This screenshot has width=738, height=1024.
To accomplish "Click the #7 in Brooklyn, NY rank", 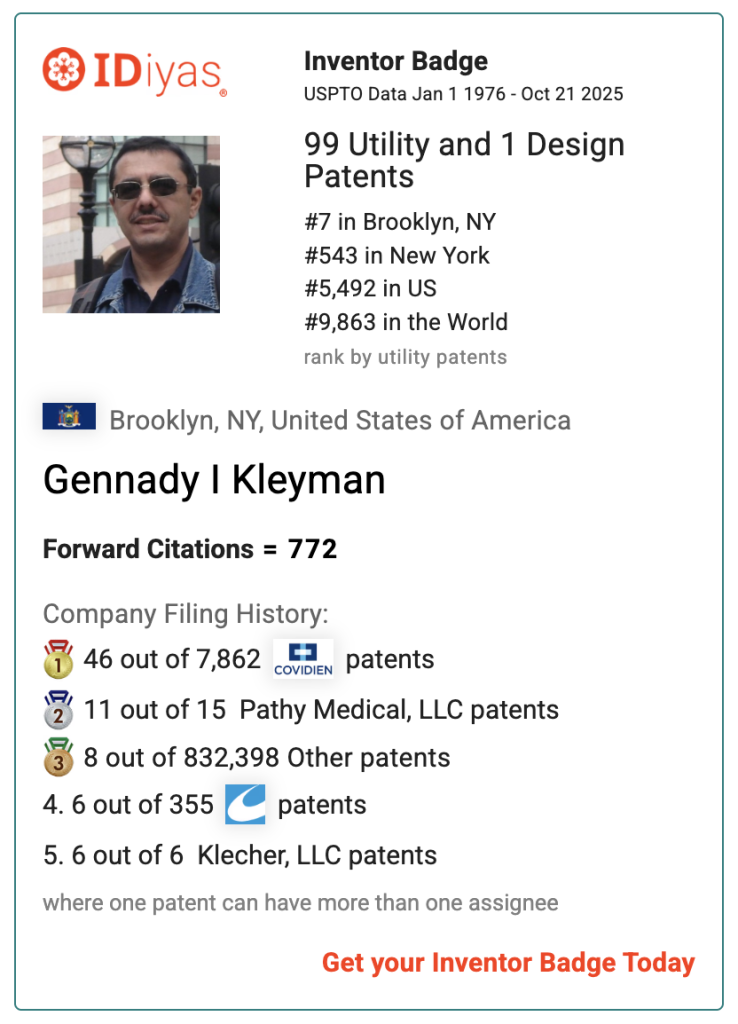I will tap(400, 222).
